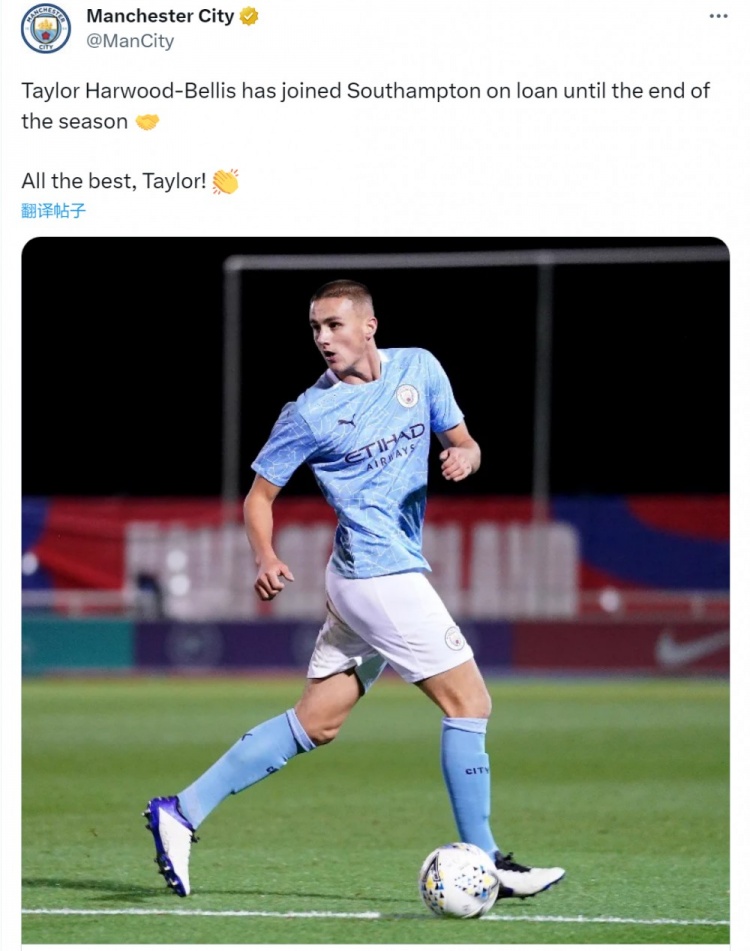The width and height of the screenshot is (750, 951).
Task: Click the Manchester City display name
Action: tap(160, 16)
